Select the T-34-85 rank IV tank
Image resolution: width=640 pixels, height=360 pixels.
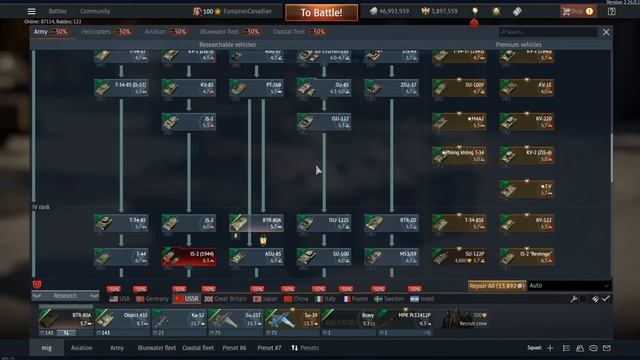(x=121, y=223)
